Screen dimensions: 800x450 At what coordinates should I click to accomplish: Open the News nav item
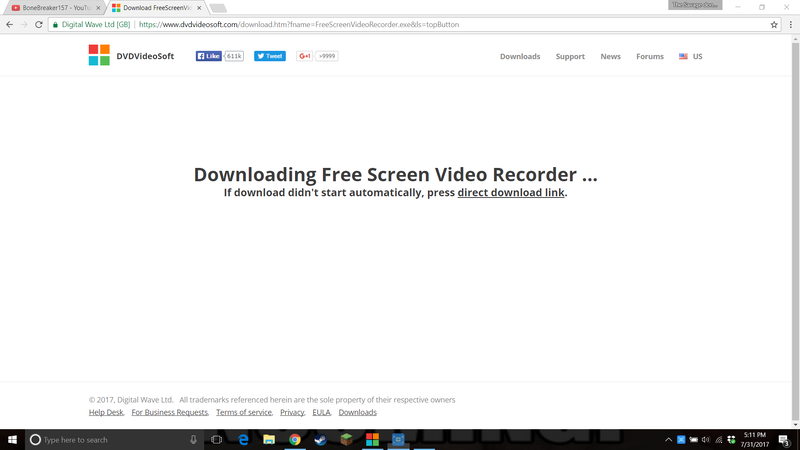coord(610,56)
